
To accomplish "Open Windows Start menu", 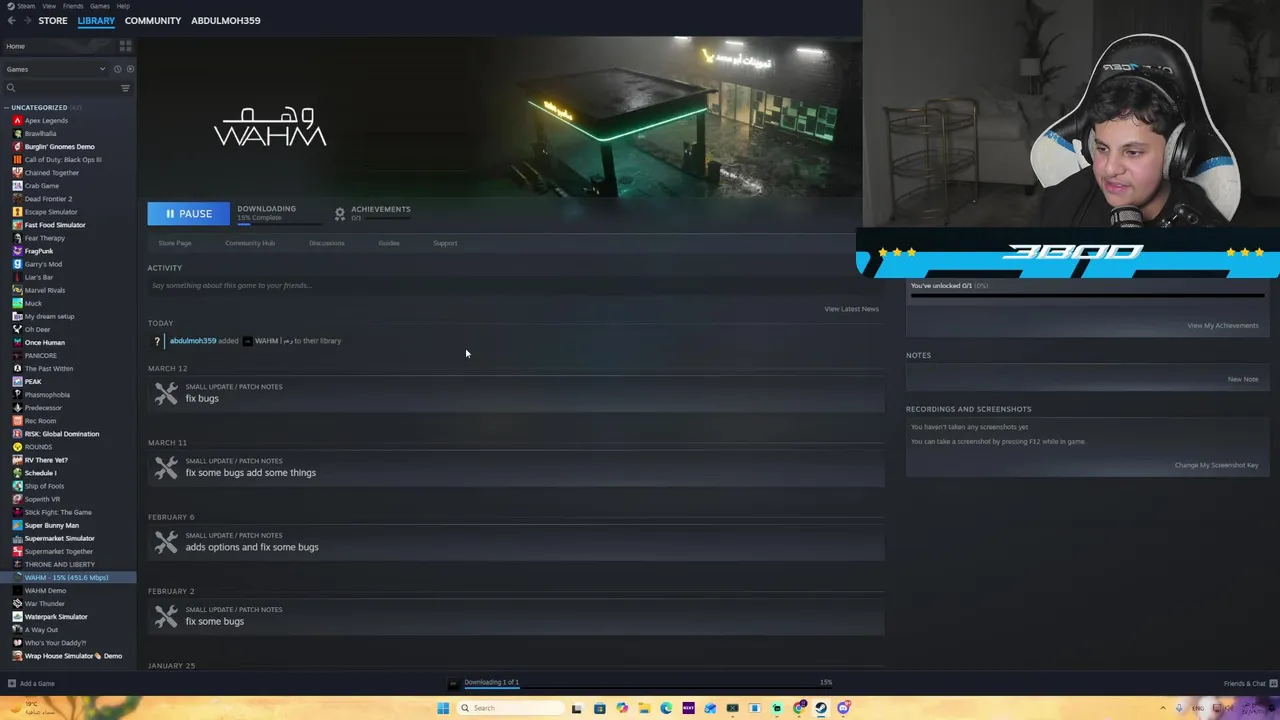I will pos(443,708).
